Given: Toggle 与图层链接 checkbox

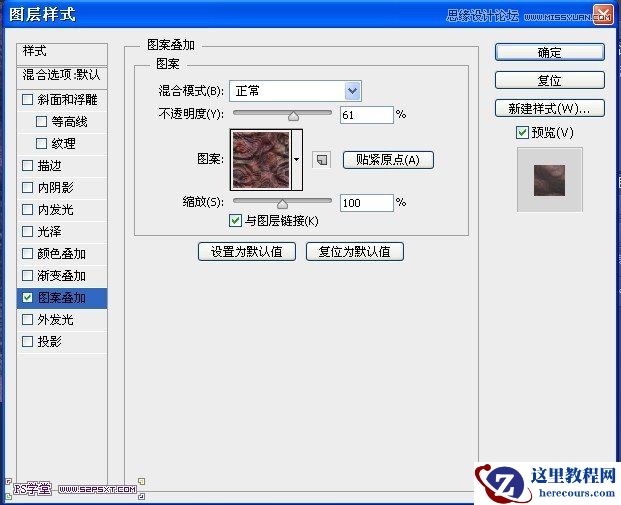Looking at the screenshot, I should coord(235,220).
